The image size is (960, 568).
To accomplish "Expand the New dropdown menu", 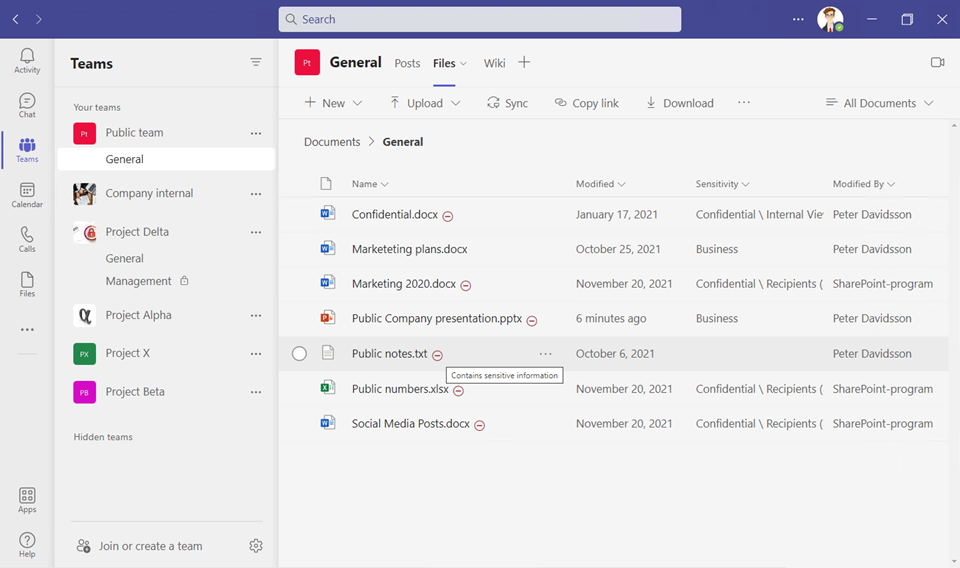I will click(x=333, y=103).
